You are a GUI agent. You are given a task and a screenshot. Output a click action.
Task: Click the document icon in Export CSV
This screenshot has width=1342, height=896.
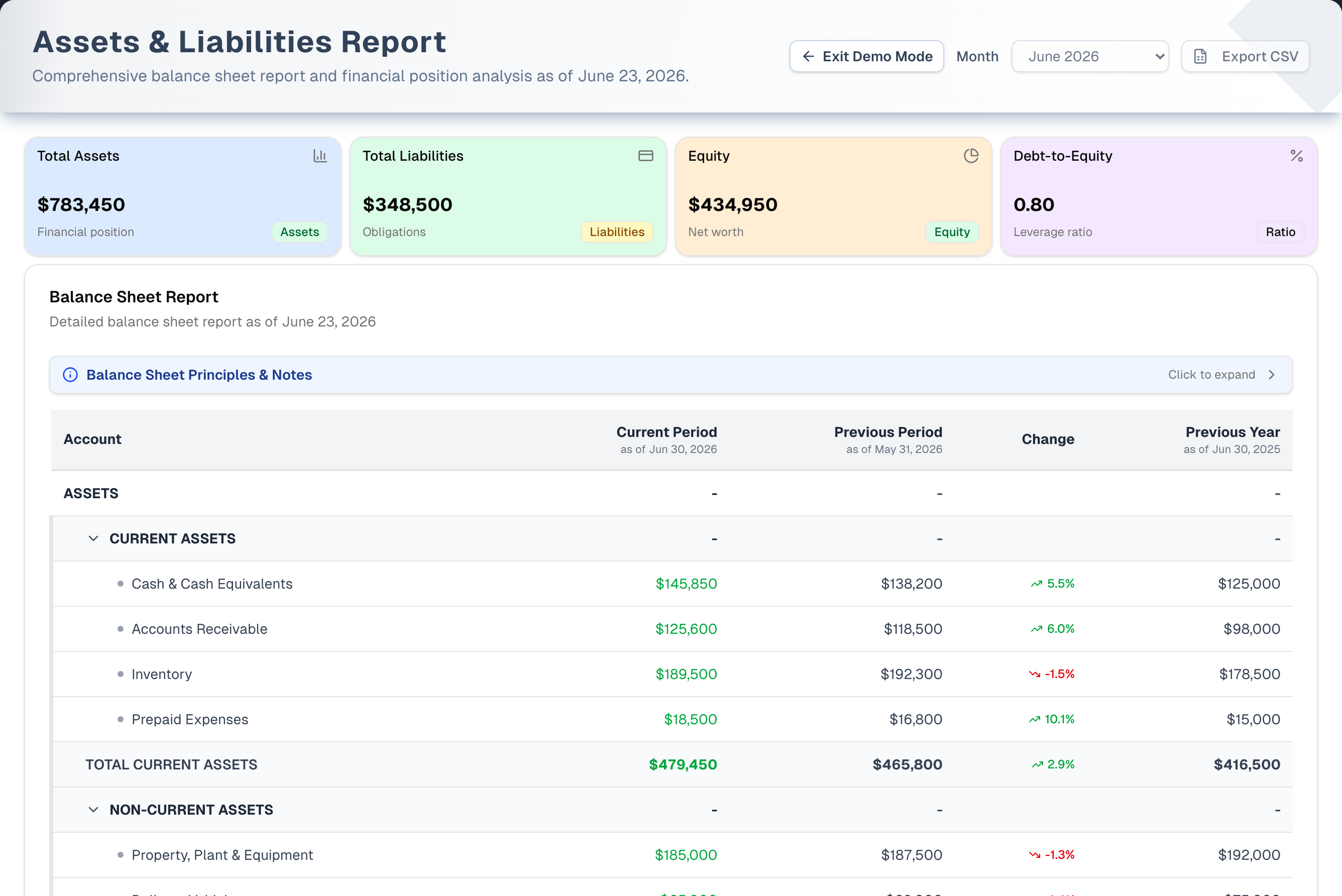tap(1200, 56)
